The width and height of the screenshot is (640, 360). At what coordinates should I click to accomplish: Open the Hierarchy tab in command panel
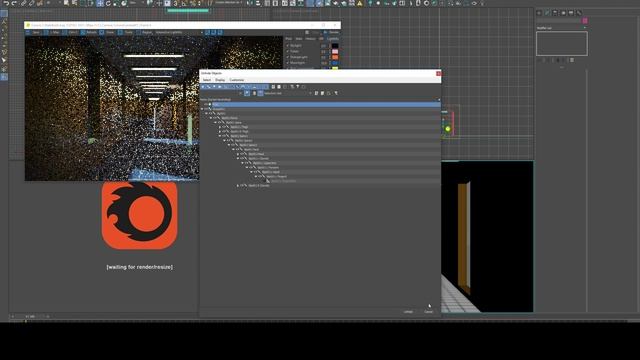click(x=555, y=13)
